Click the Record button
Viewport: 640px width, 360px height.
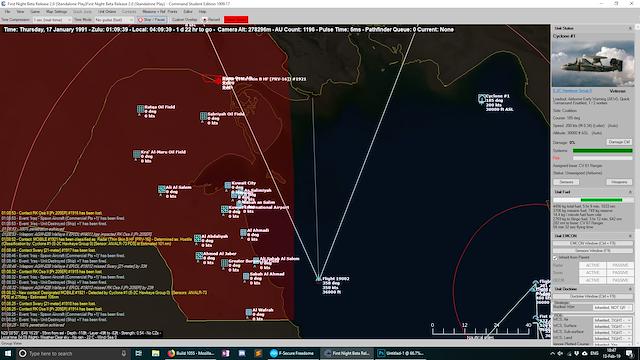tap(211, 20)
